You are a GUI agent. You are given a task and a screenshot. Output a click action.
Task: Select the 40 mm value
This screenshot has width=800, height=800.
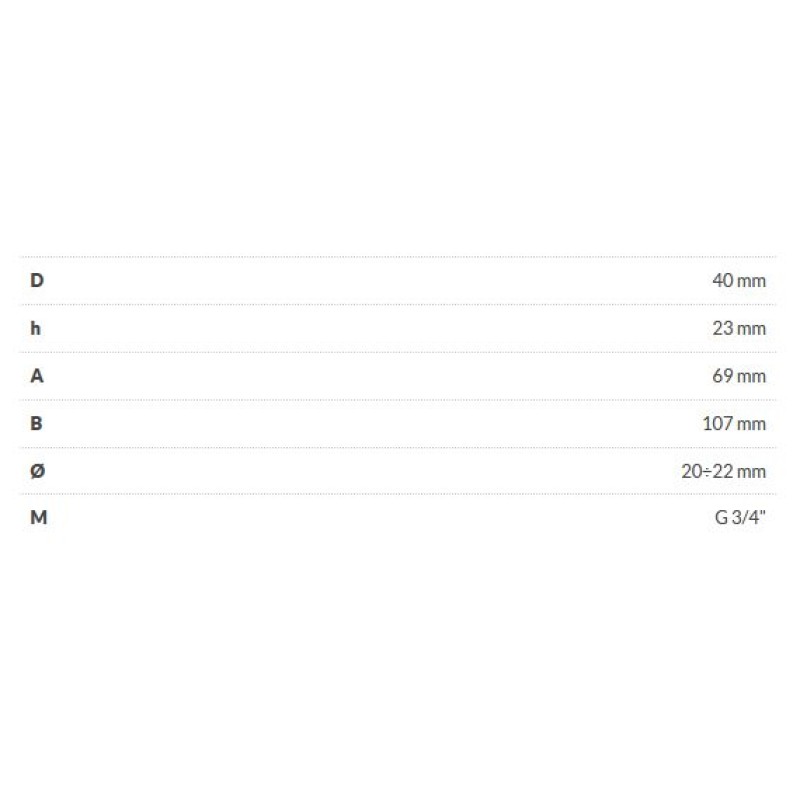coord(738,280)
